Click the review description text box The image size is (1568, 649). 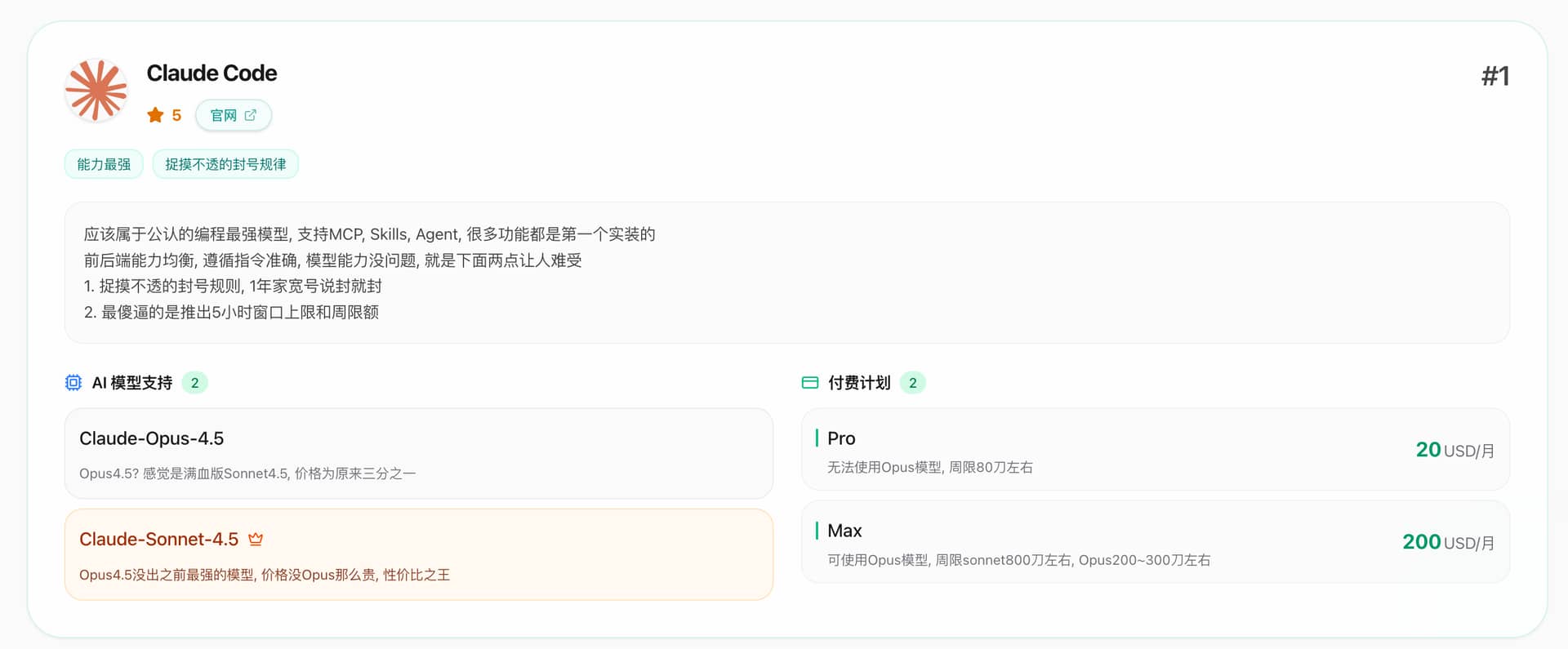pos(786,273)
